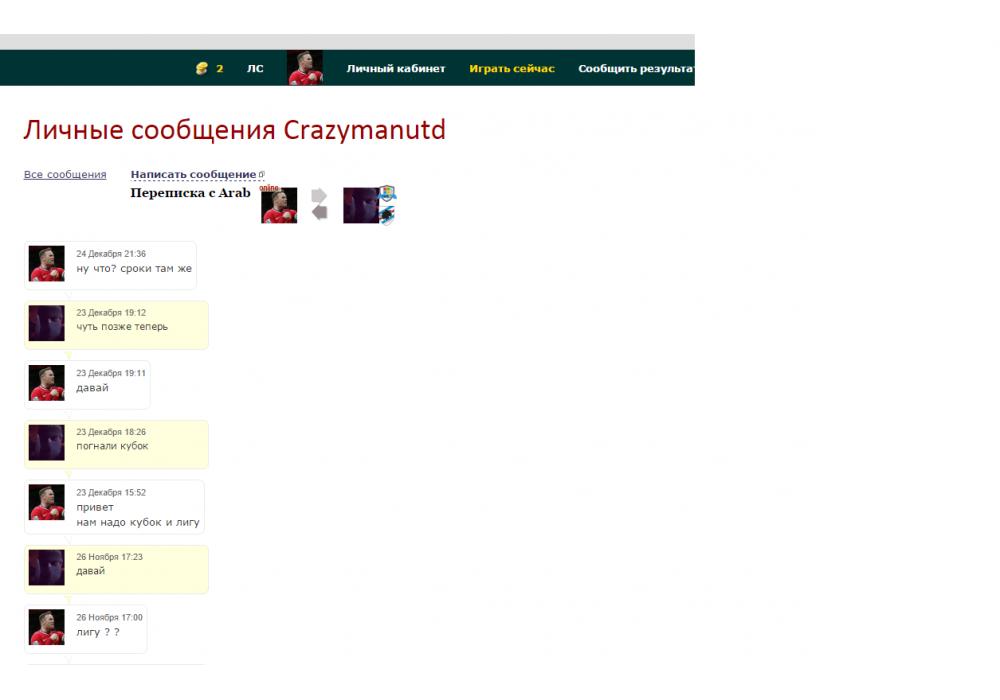Select message text 'чуть позже теперь'

click(x=122, y=326)
